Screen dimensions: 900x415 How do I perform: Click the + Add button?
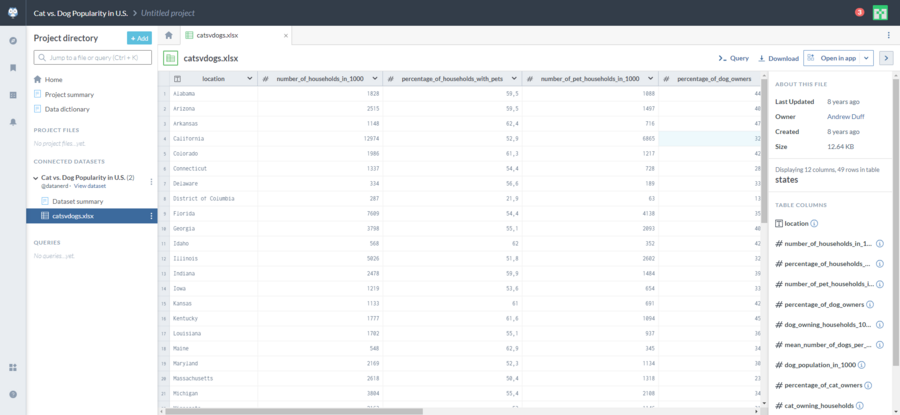139,38
